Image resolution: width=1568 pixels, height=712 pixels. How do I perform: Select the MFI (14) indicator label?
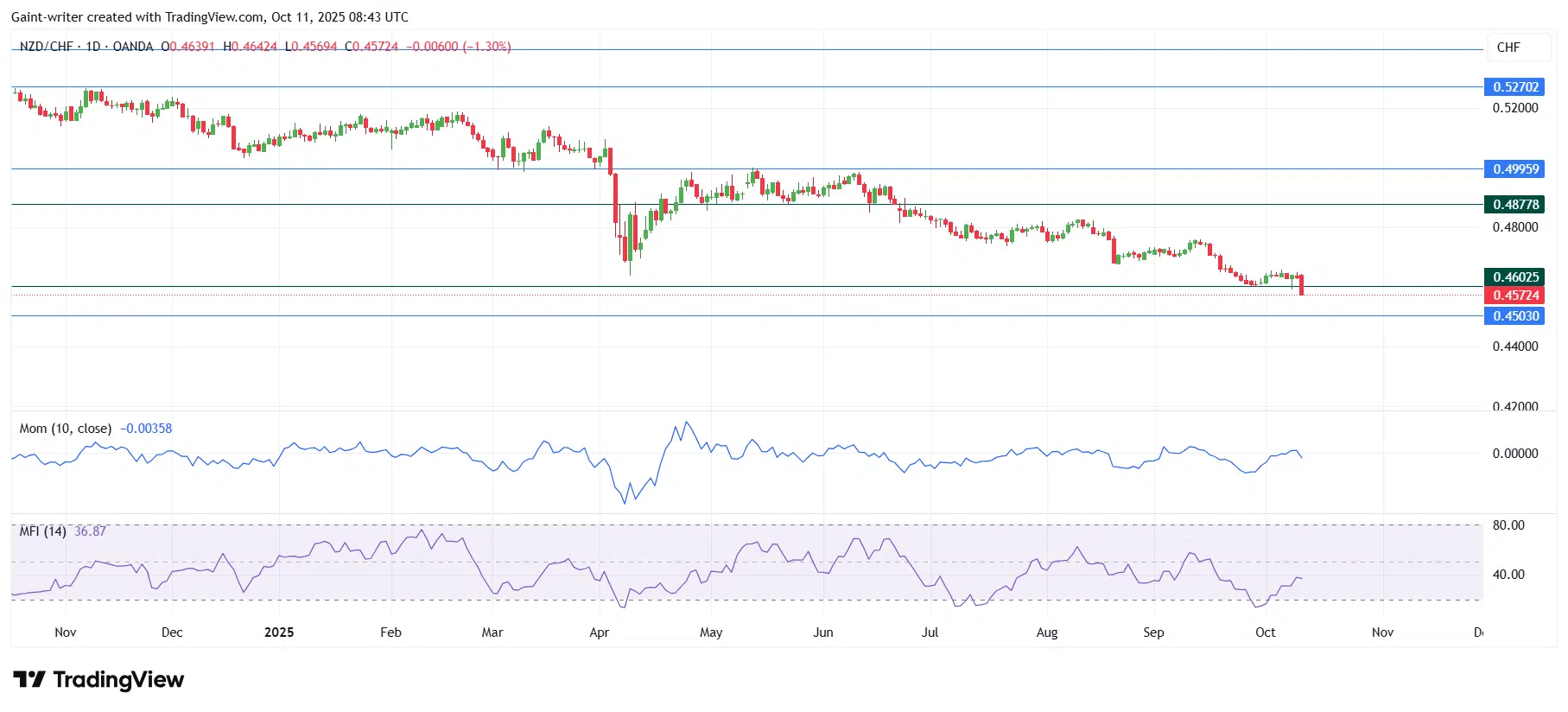[43, 531]
